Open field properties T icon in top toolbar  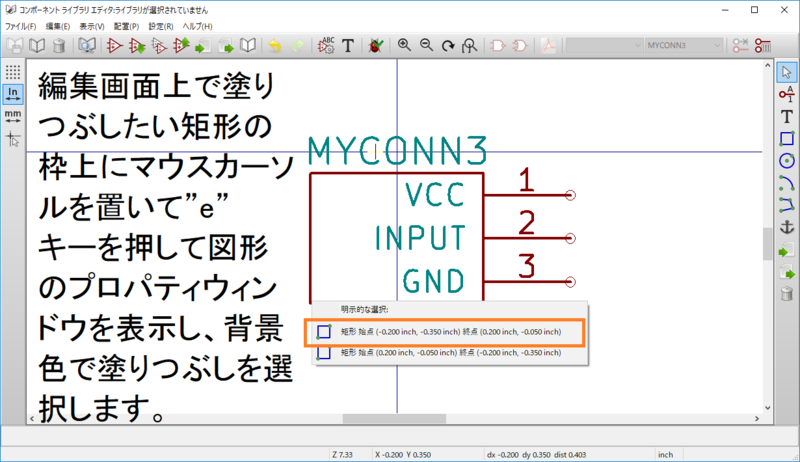[348, 46]
